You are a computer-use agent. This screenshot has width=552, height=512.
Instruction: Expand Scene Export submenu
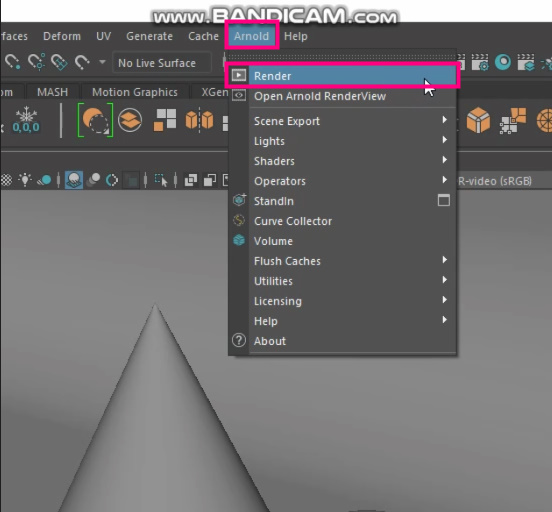click(x=342, y=121)
